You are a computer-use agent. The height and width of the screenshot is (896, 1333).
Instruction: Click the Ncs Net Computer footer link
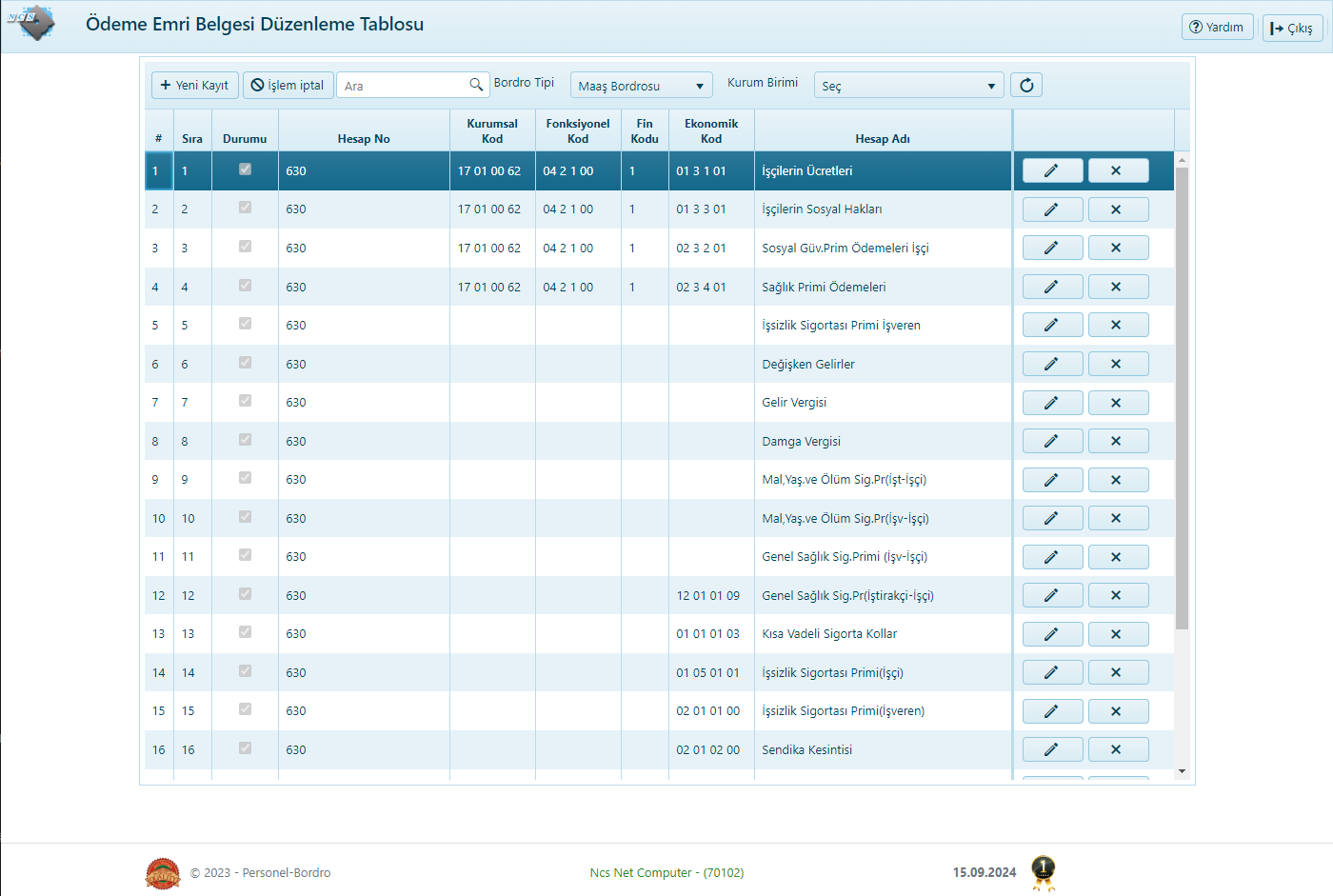666,872
